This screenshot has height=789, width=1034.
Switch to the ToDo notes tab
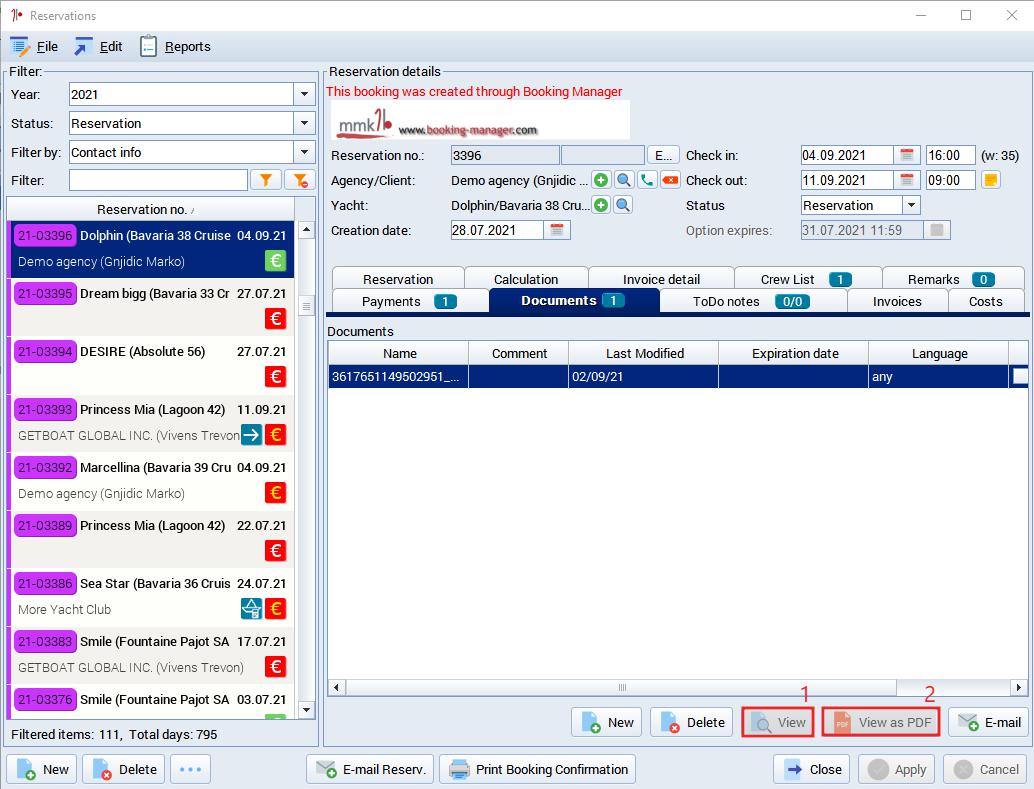click(752, 301)
